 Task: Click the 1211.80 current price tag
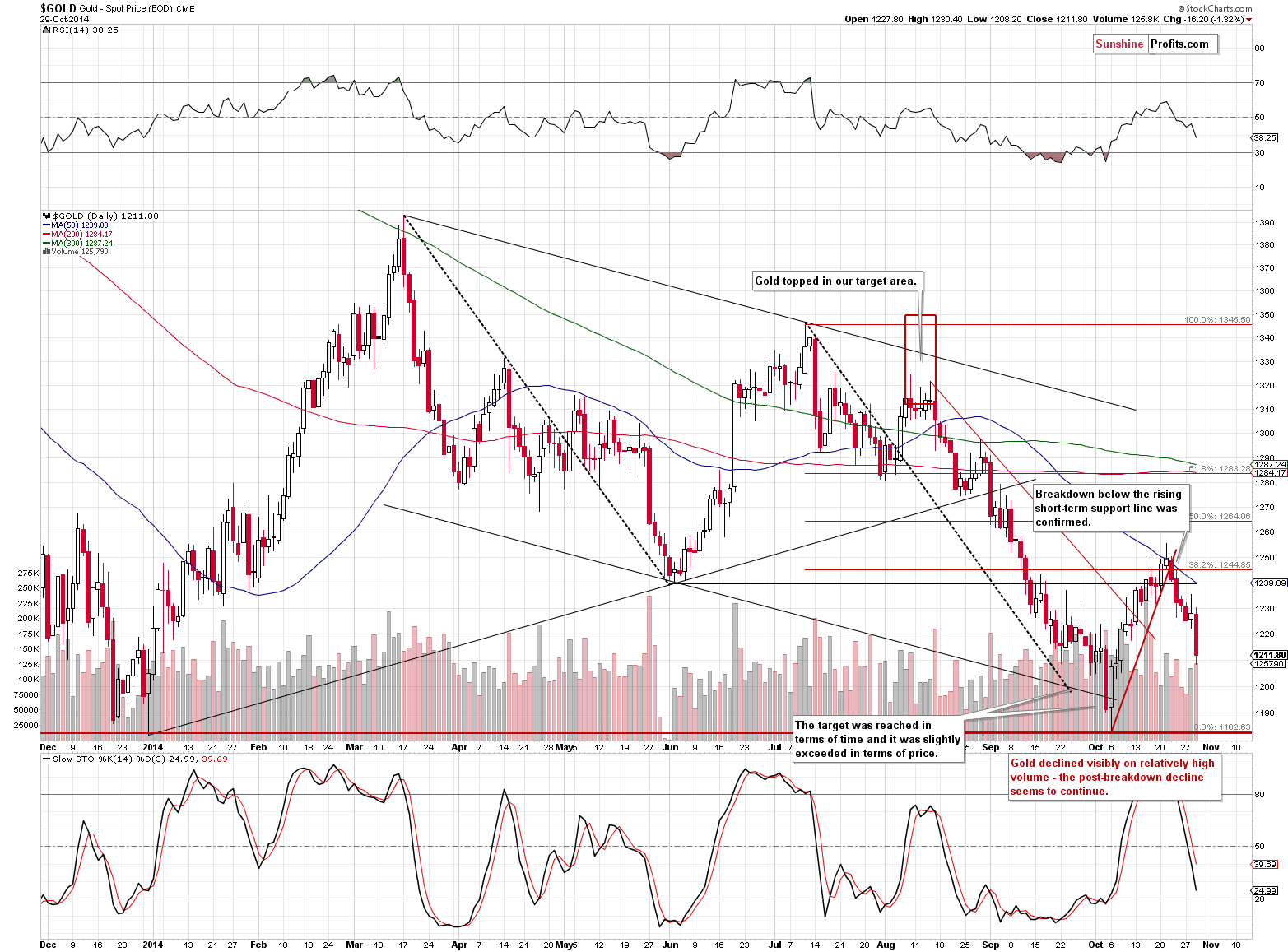[x=1270, y=655]
